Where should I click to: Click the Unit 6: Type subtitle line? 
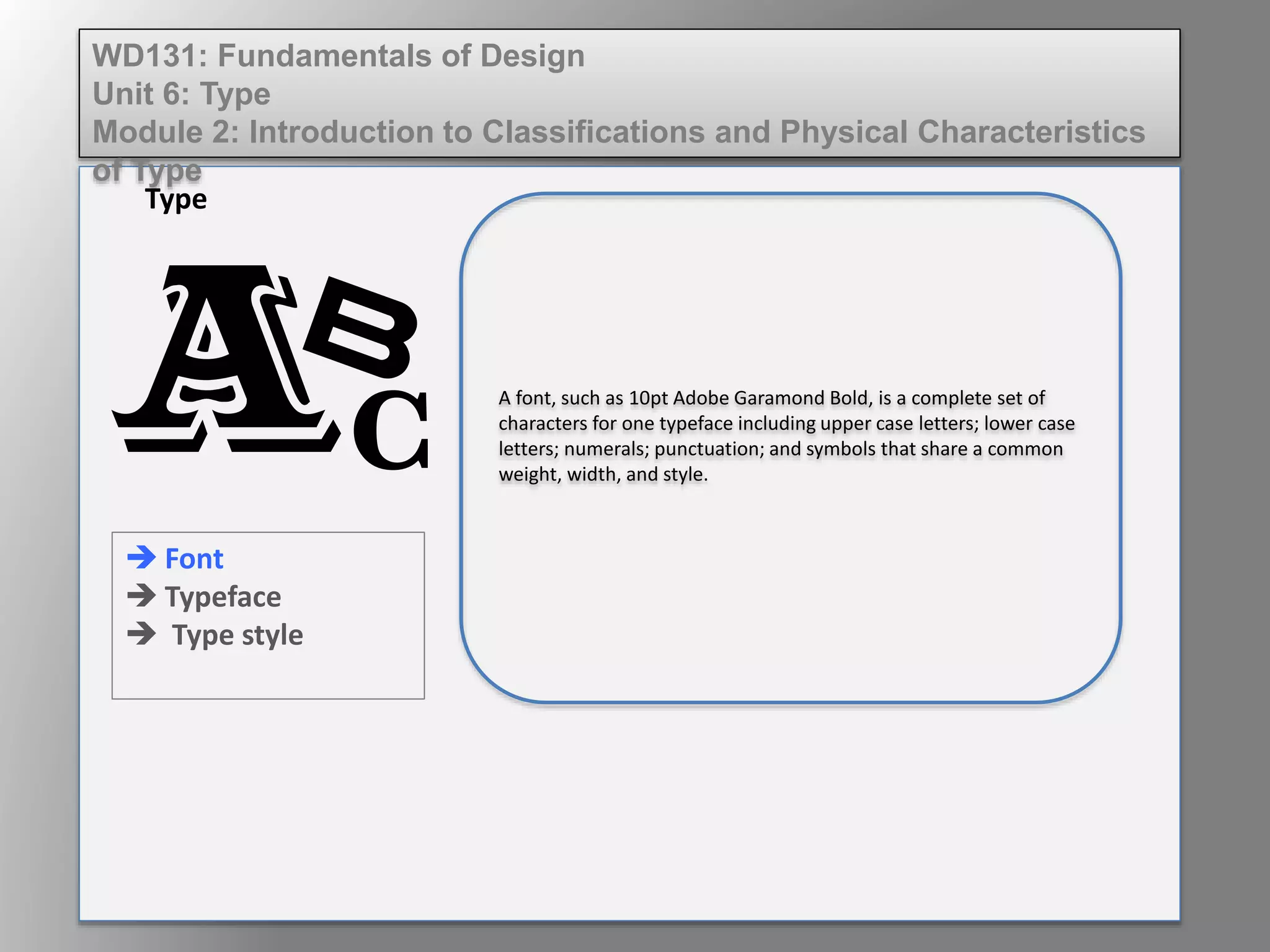181,94
